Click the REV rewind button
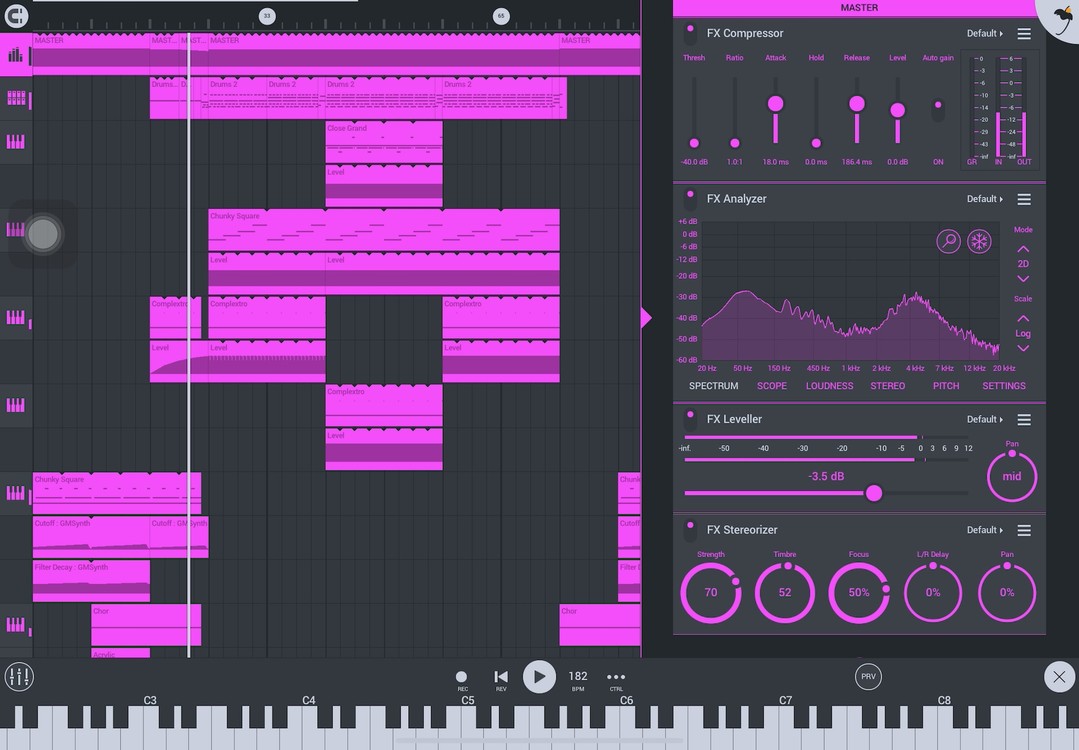 tap(501, 678)
